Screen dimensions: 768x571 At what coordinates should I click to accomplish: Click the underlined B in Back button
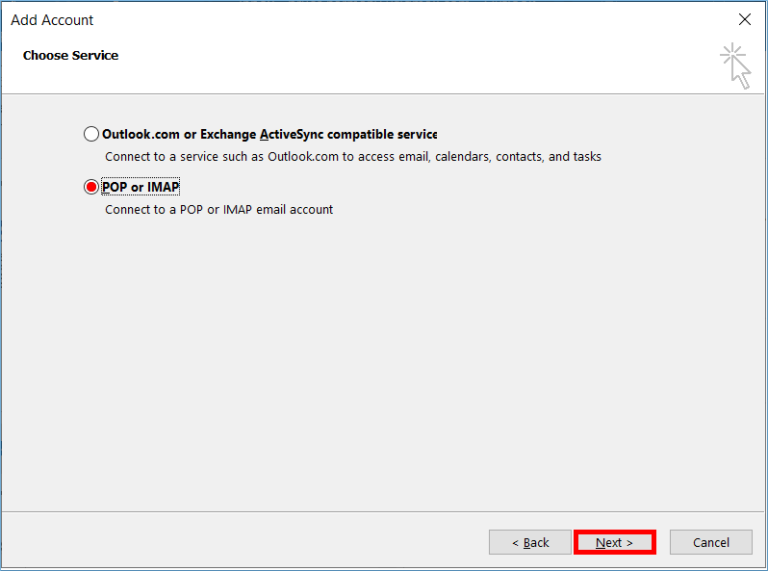tap(528, 543)
